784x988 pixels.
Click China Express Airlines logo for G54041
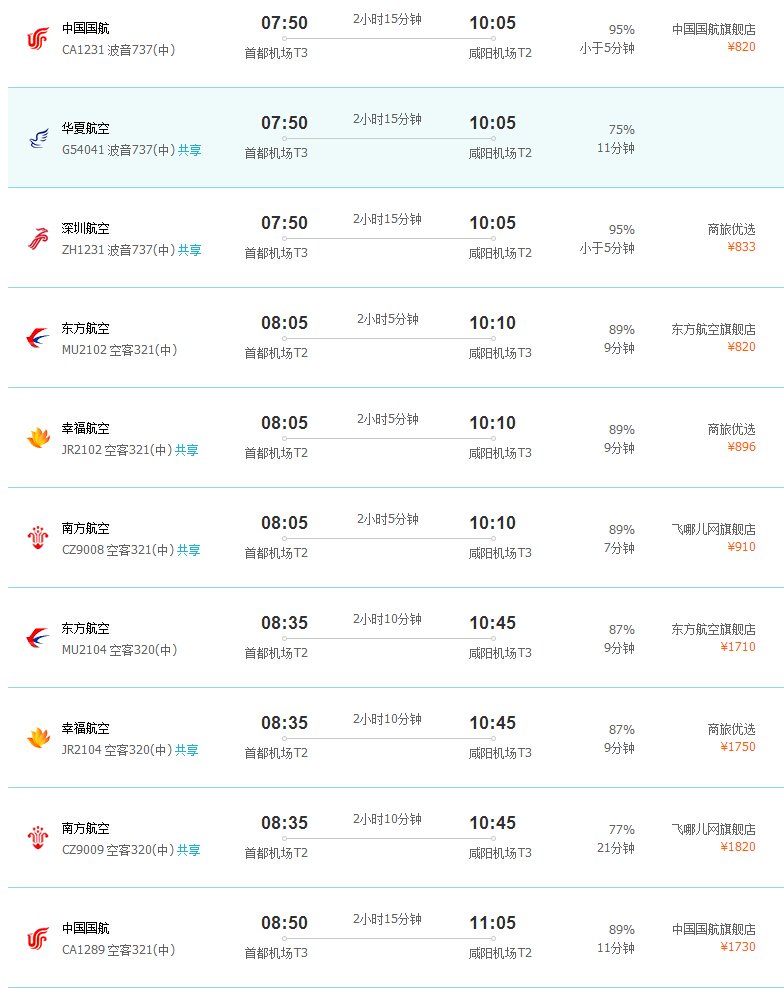[x=37, y=138]
